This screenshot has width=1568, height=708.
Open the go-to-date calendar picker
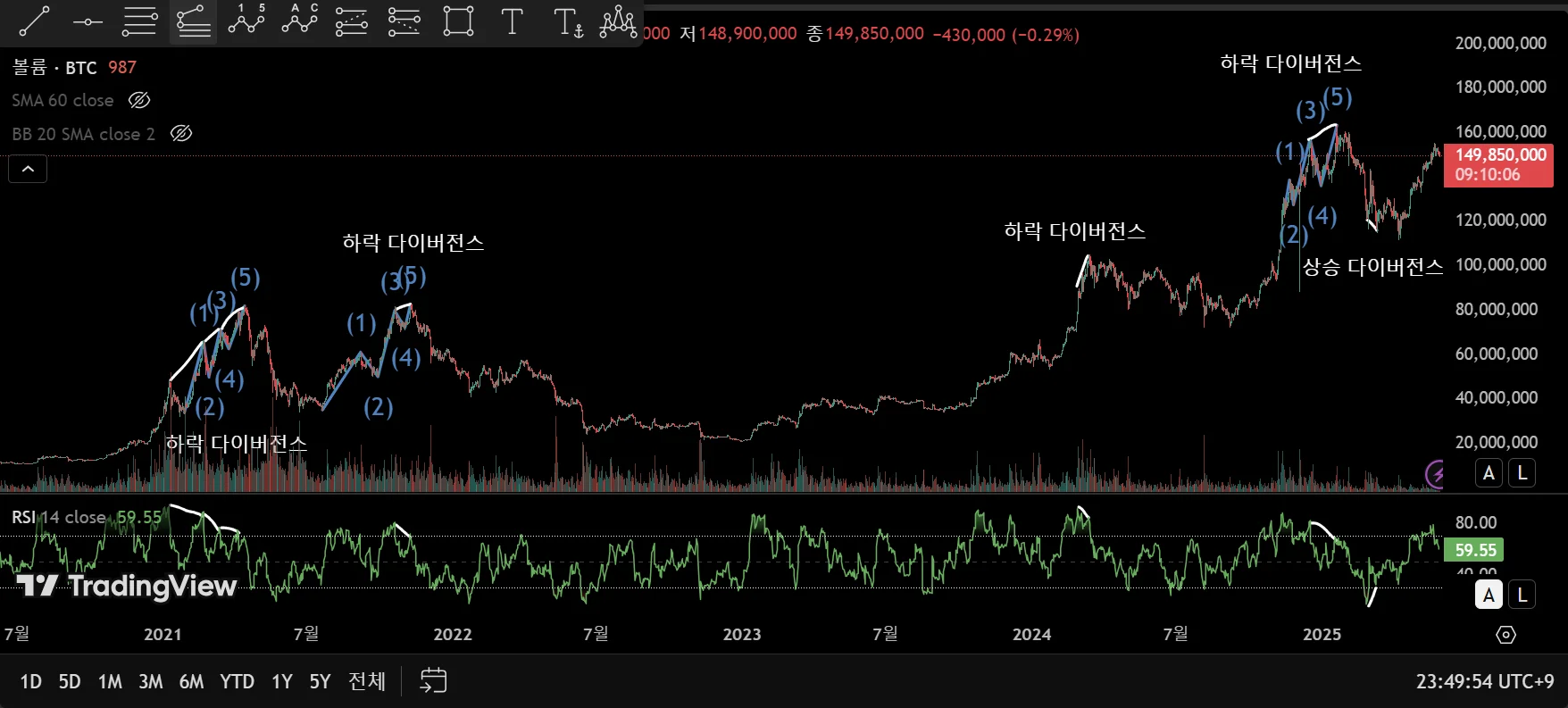433,680
